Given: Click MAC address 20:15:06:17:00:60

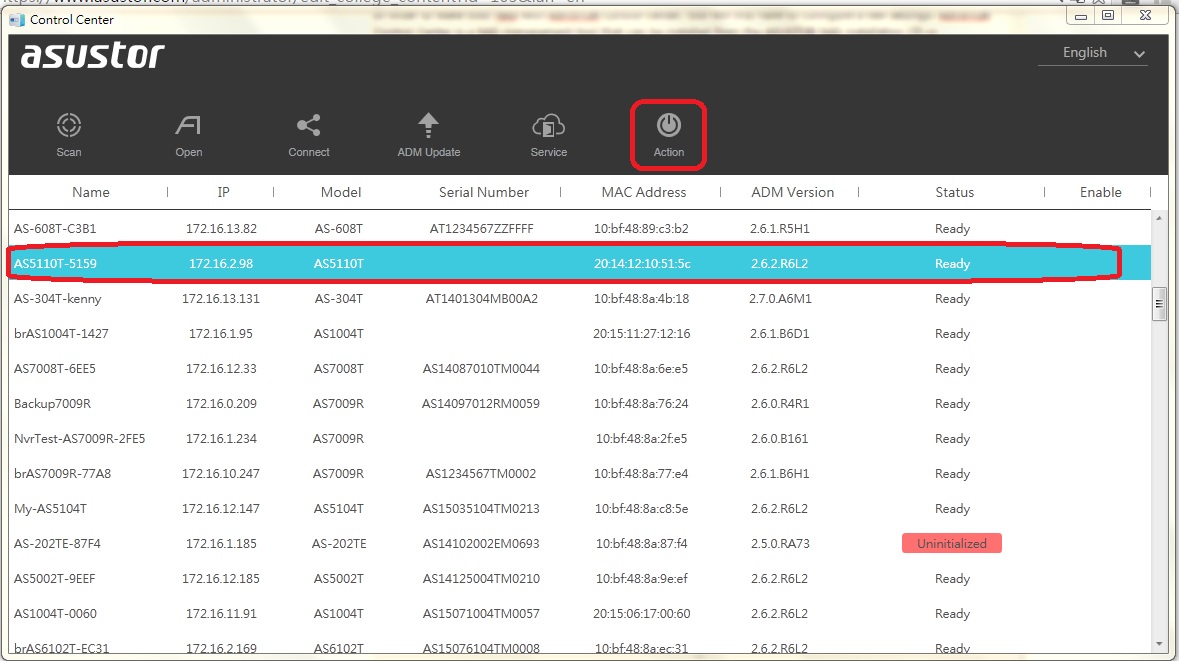Looking at the screenshot, I should [641, 614].
